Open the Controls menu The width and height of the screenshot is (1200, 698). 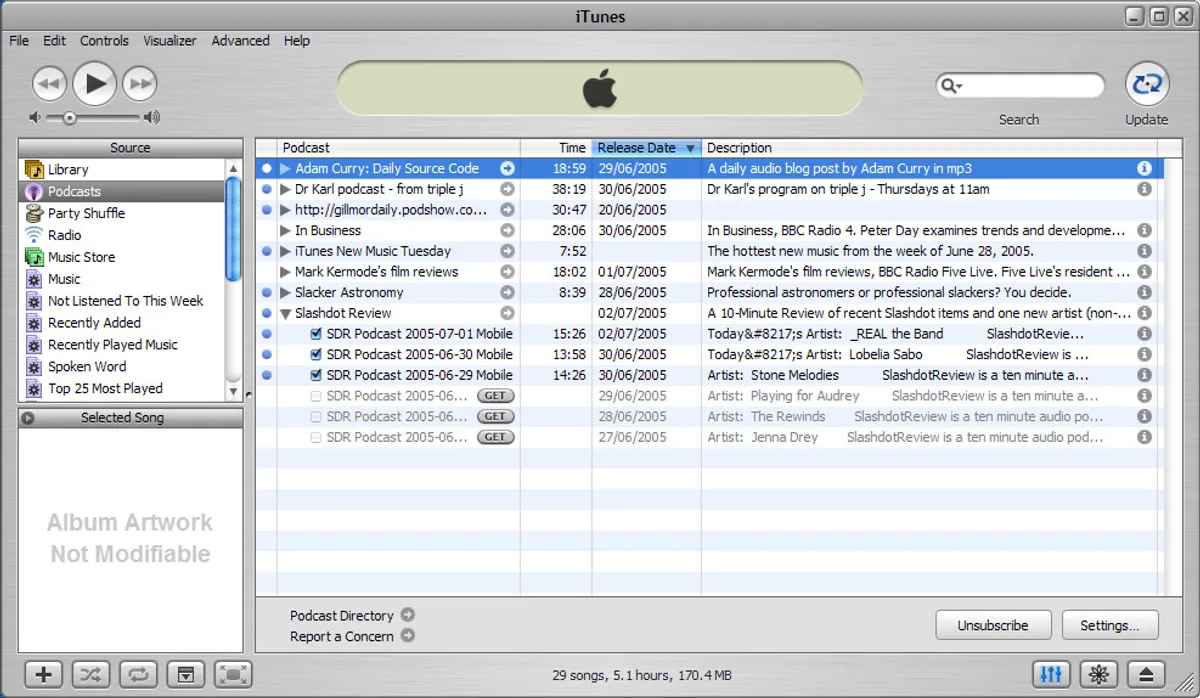[x=104, y=41]
